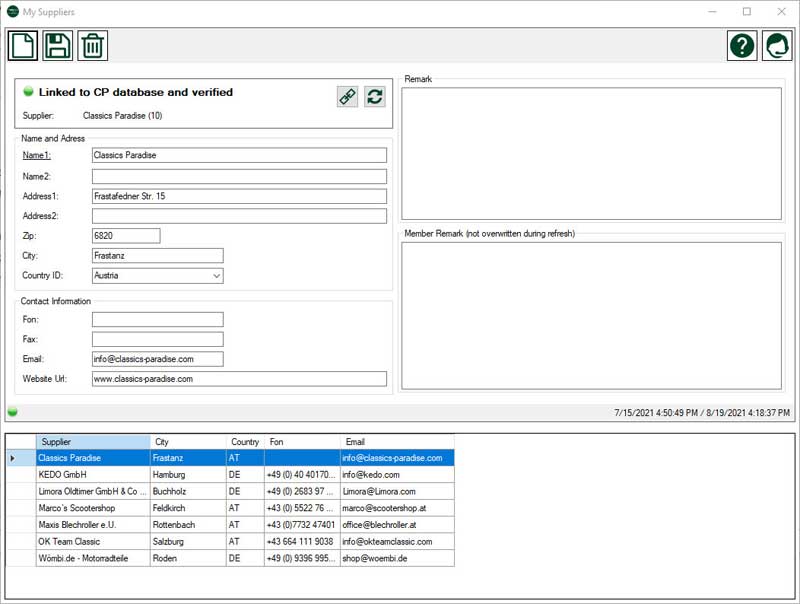The image size is (800, 604).
Task: Maximize the My Suppliers window
Action: 747,11
